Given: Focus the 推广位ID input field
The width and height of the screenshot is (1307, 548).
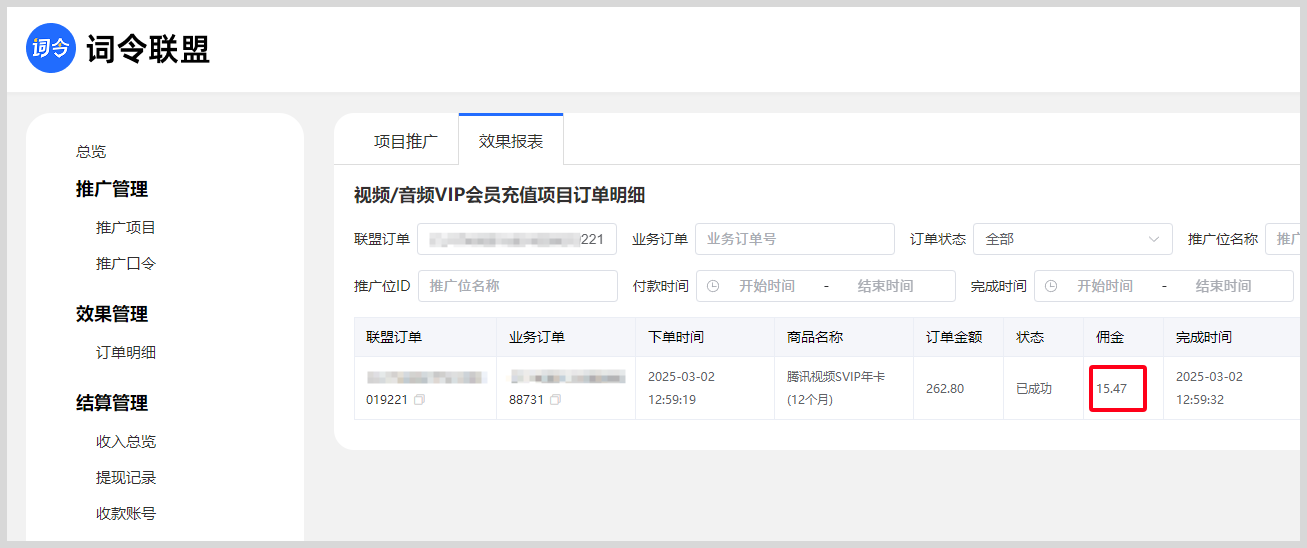Looking at the screenshot, I should (x=518, y=286).
